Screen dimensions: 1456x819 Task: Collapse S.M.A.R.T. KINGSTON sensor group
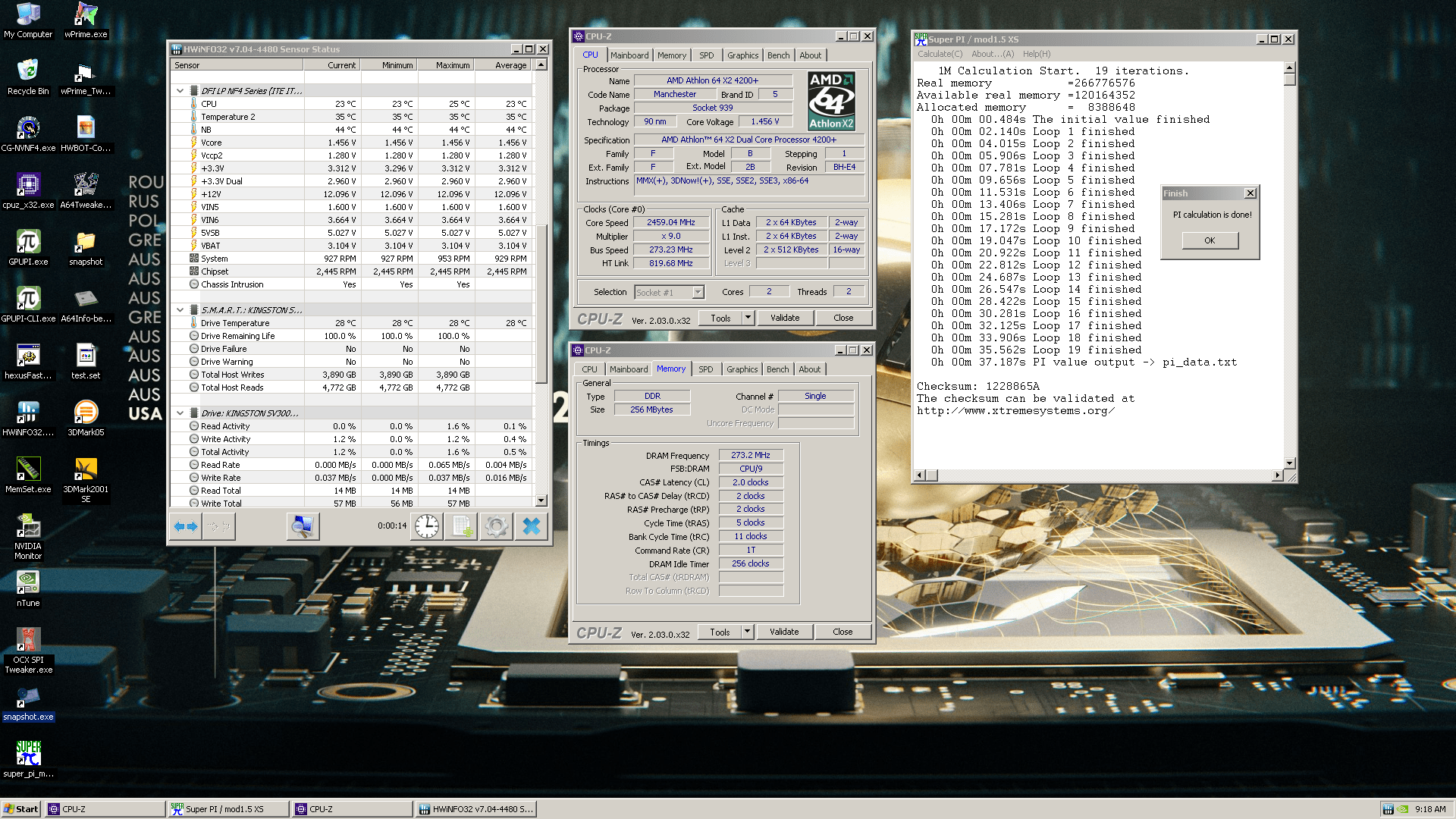tap(180, 310)
